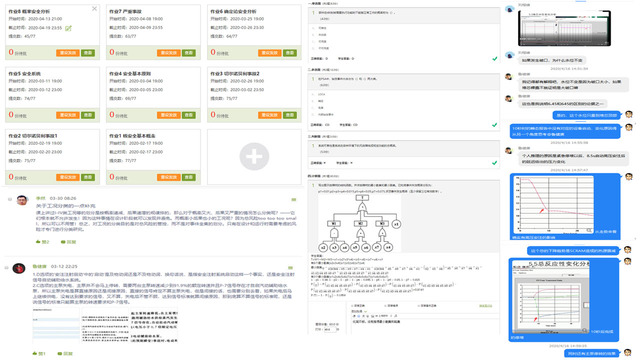Click the green comment icon right of 03-30 post

point(293,200)
